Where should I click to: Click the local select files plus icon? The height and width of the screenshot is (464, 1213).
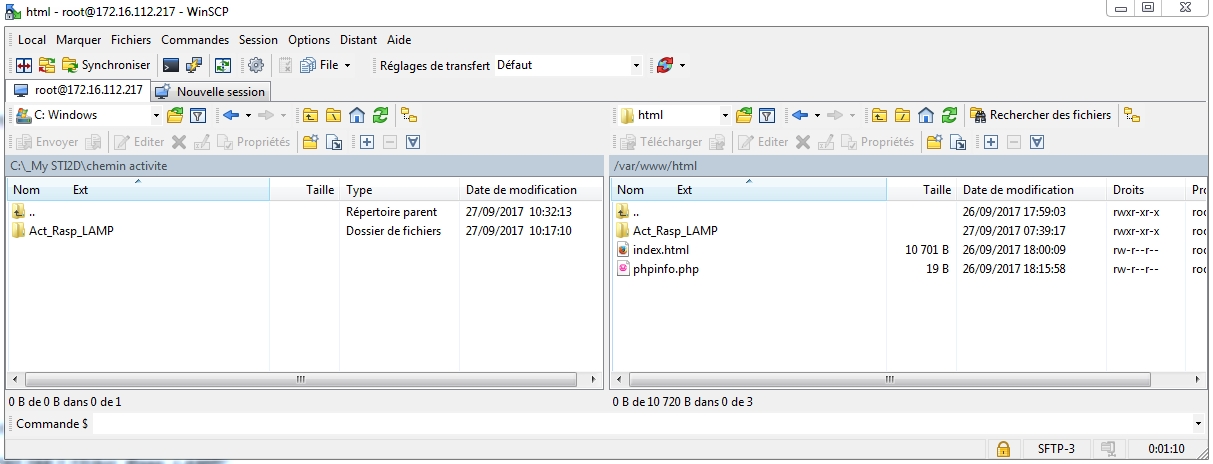pyautogui.click(x=366, y=142)
